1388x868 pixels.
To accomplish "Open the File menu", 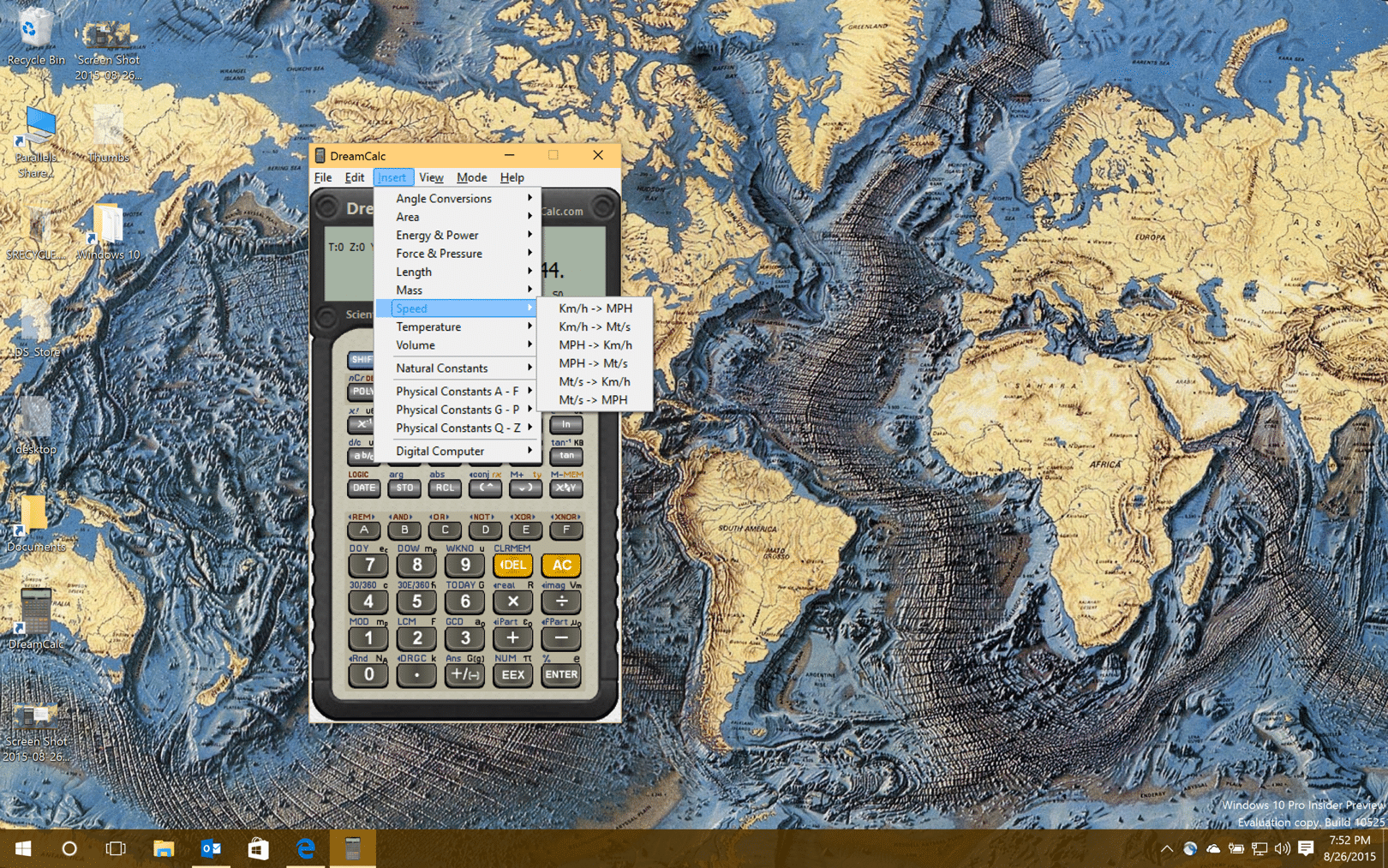I will 323,177.
